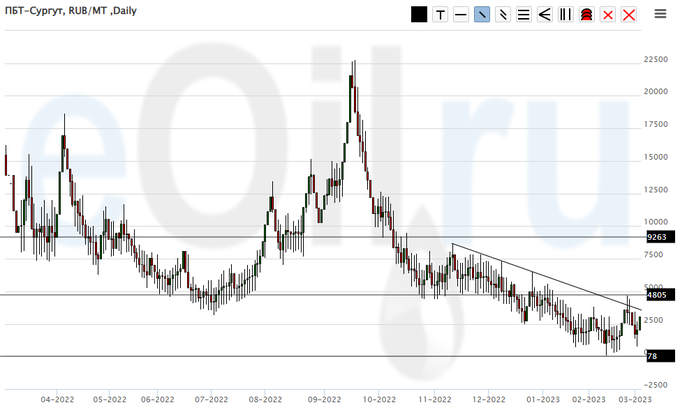This screenshot has height=412, width=680.
Task: Select the horizontal line tool
Action: (x=461, y=15)
